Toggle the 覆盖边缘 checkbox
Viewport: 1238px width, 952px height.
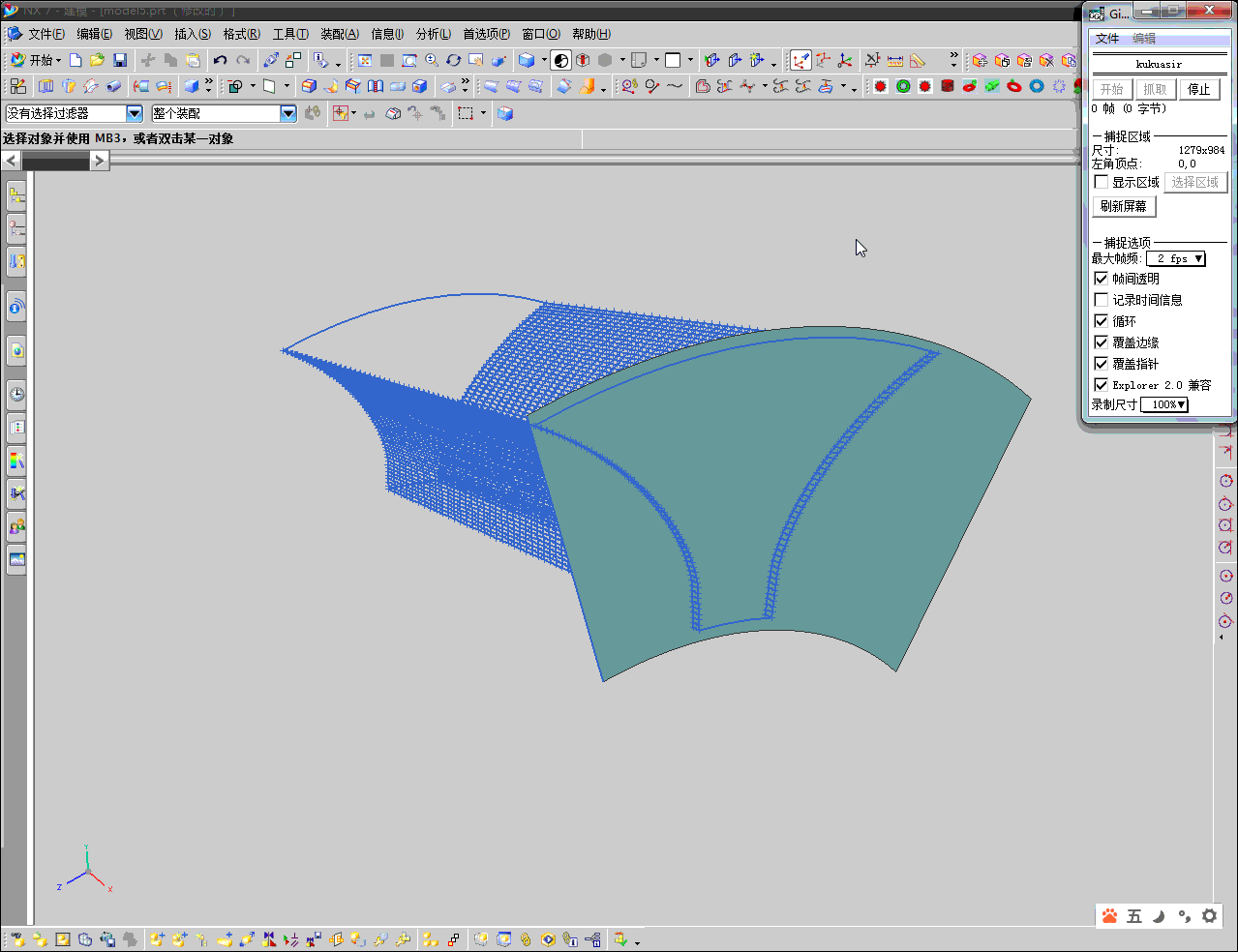click(x=1102, y=342)
